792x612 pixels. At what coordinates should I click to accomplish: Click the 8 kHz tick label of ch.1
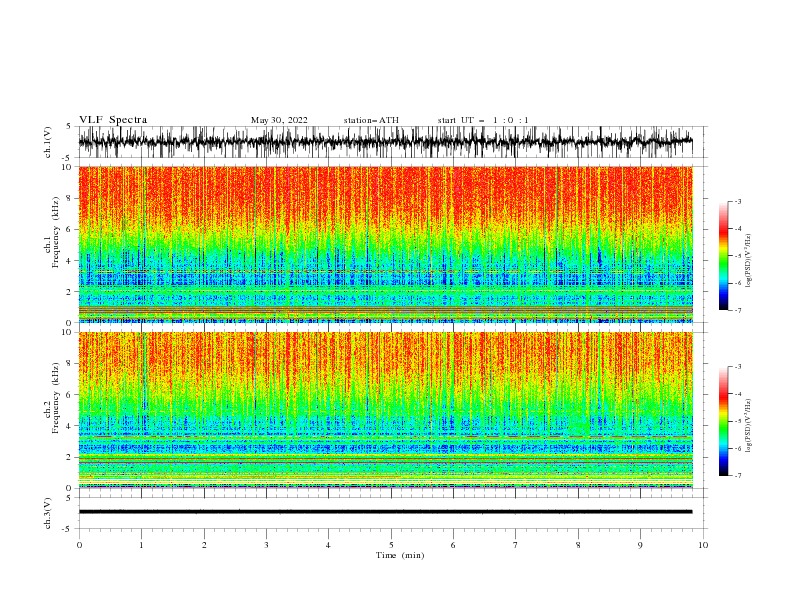pos(69,198)
